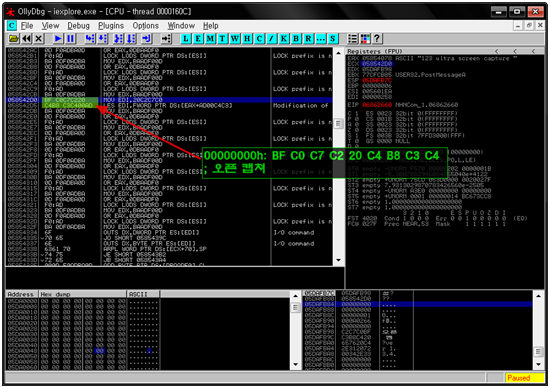Viewport: 550px width, 388px height.
Task: Click the ASCII column header in dump pane
Action: click(x=143, y=294)
